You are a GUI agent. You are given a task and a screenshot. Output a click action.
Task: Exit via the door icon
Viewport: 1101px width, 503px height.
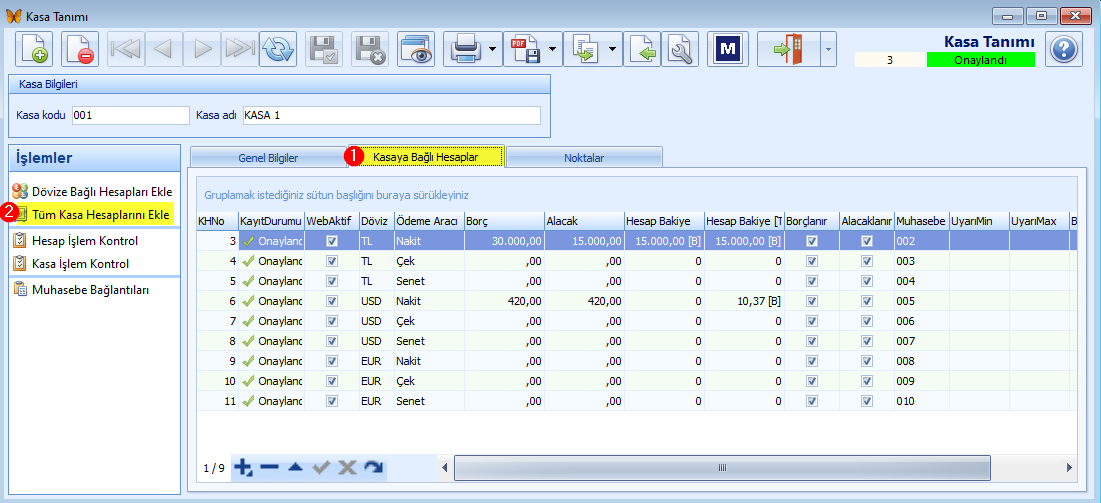point(789,48)
